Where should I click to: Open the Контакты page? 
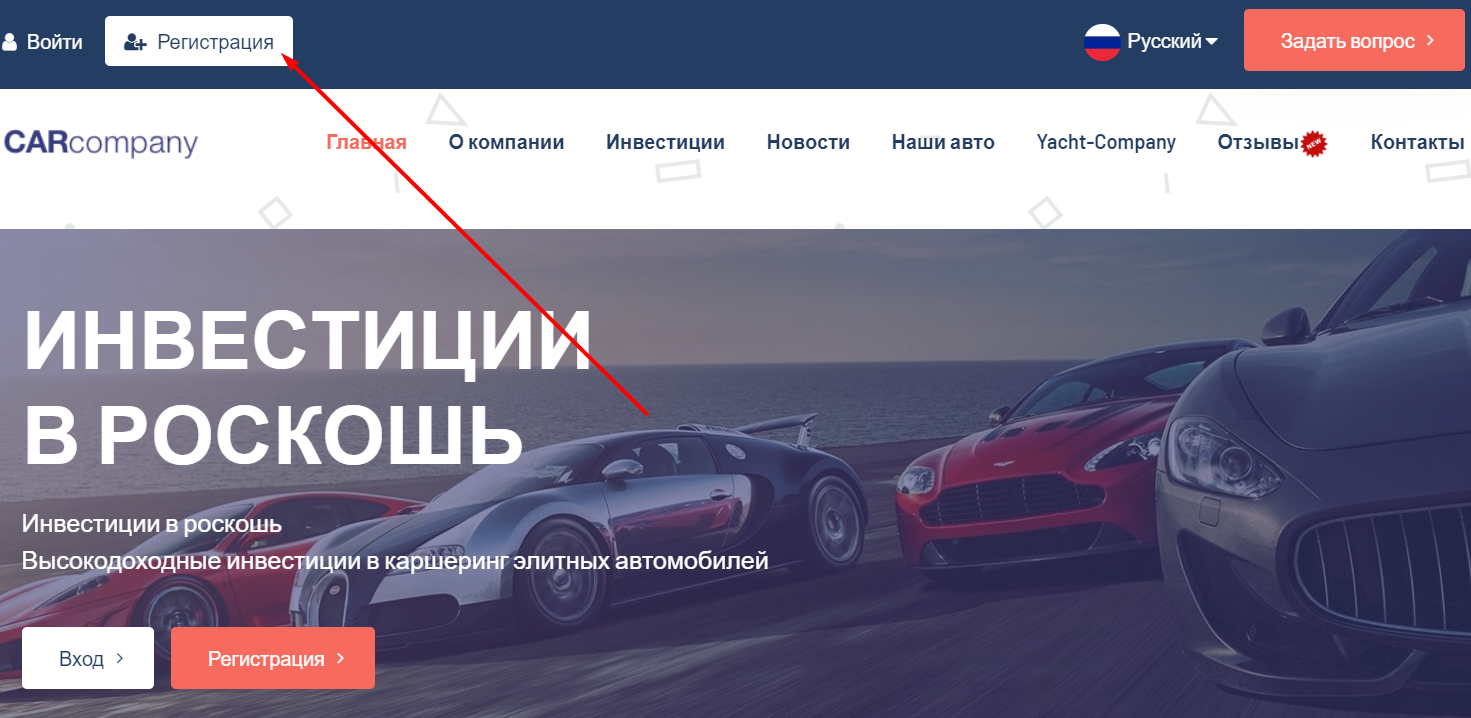(x=1418, y=142)
